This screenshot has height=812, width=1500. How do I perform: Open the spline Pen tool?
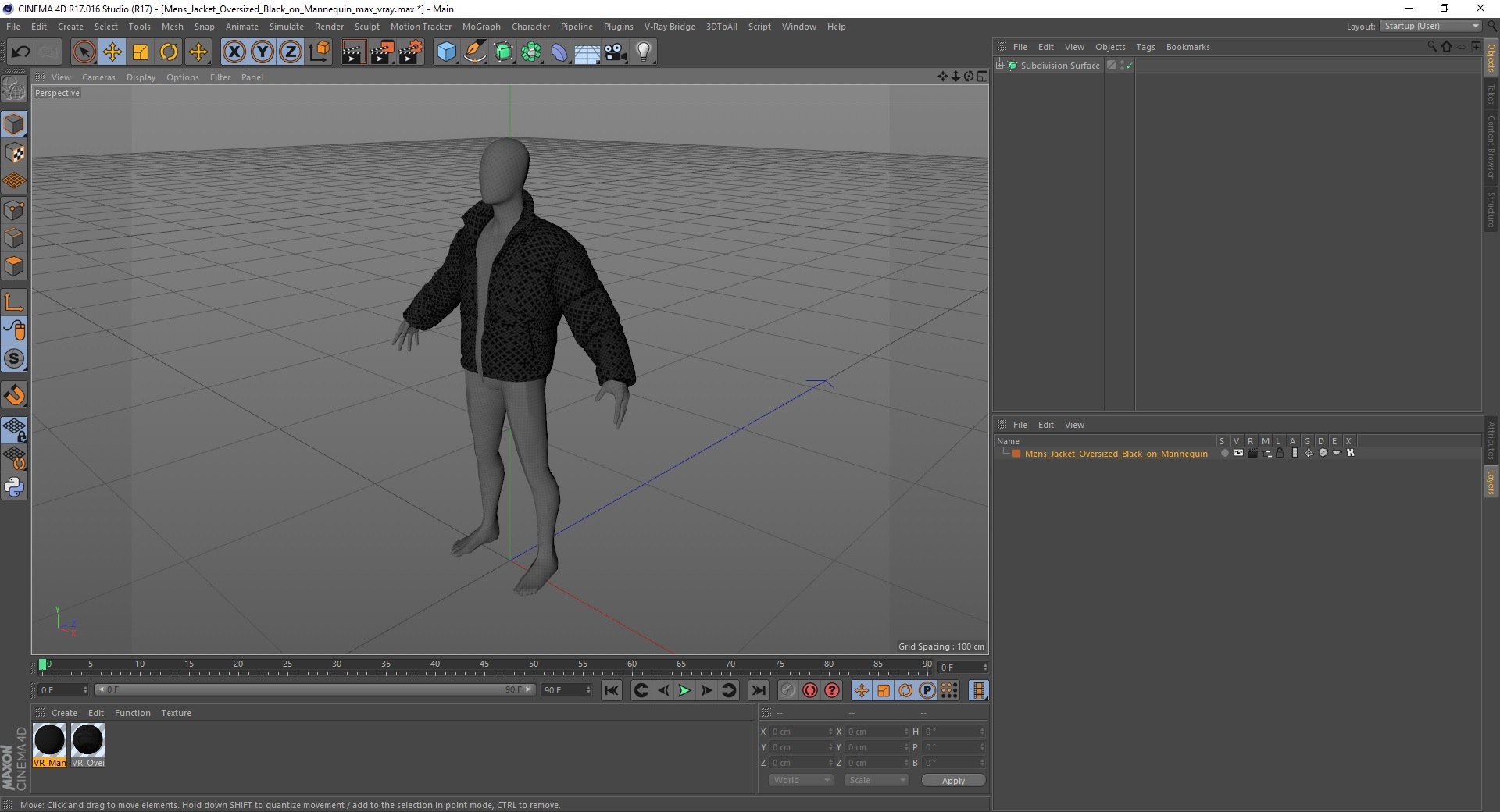pos(474,52)
